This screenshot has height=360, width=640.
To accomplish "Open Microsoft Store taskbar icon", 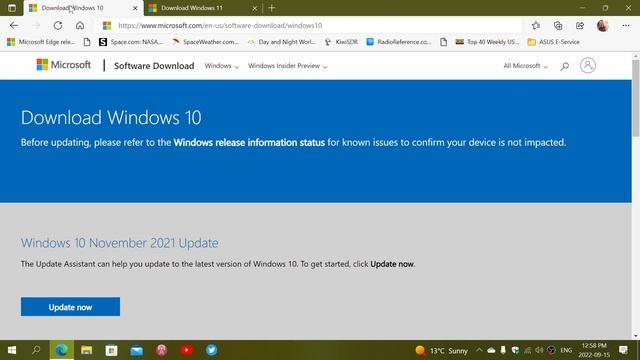I will point(111,350).
